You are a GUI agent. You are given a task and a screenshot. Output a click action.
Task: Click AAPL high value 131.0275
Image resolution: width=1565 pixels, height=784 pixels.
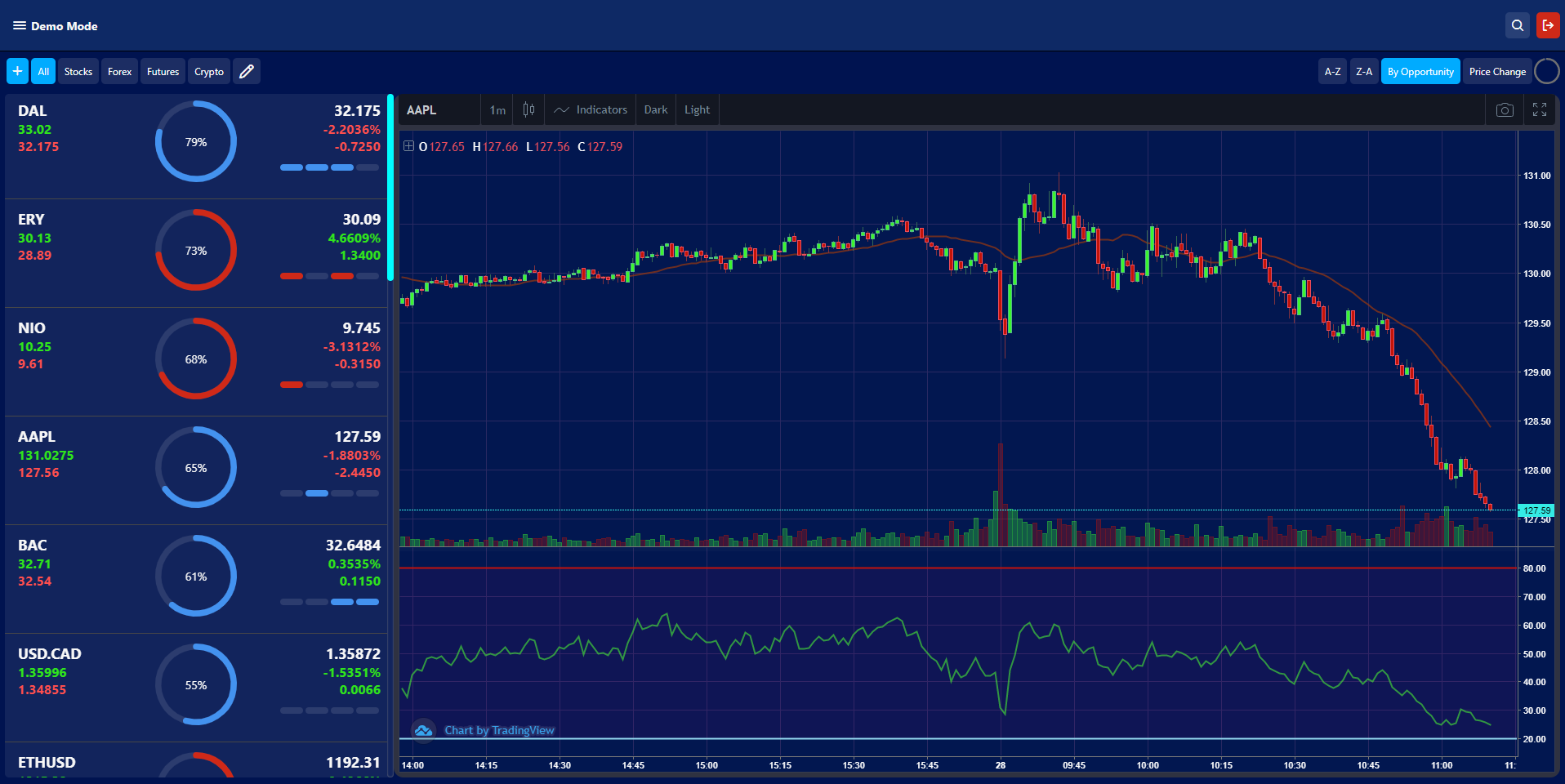[46, 455]
